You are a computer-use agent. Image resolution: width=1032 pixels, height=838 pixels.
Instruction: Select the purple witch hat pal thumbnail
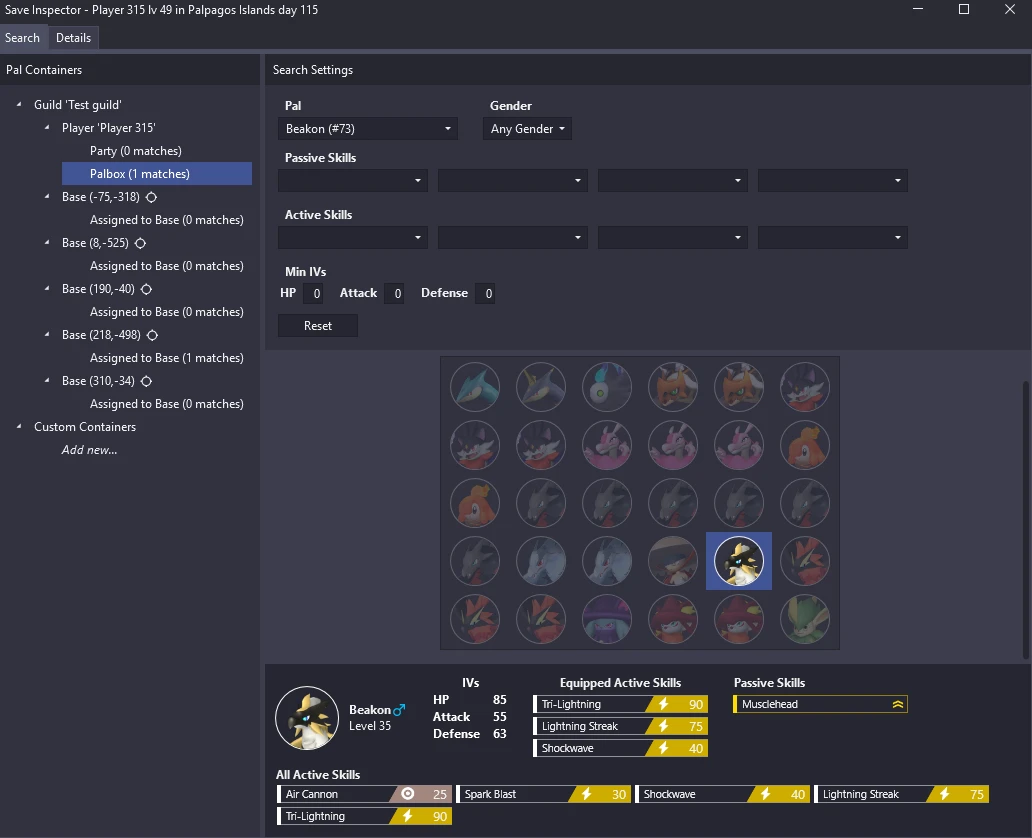click(607, 619)
